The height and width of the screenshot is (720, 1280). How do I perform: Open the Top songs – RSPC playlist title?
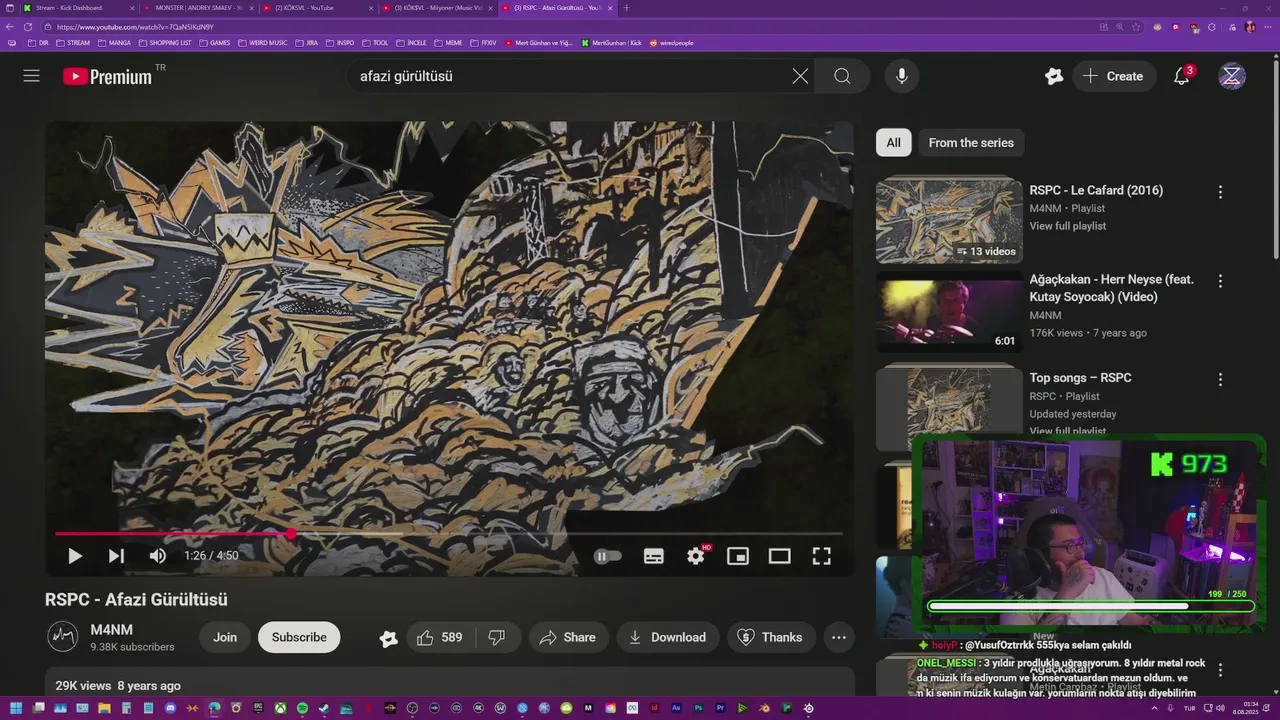[x=1080, y=378]
